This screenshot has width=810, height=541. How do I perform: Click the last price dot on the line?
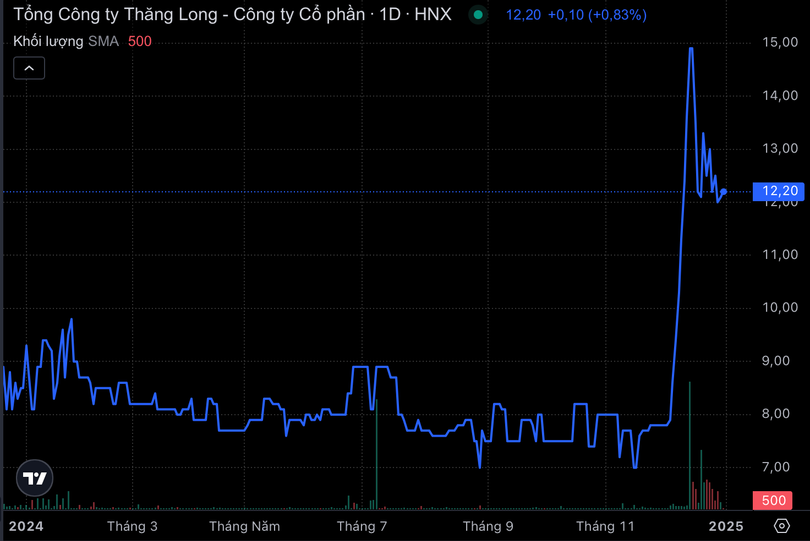(723, 192)
